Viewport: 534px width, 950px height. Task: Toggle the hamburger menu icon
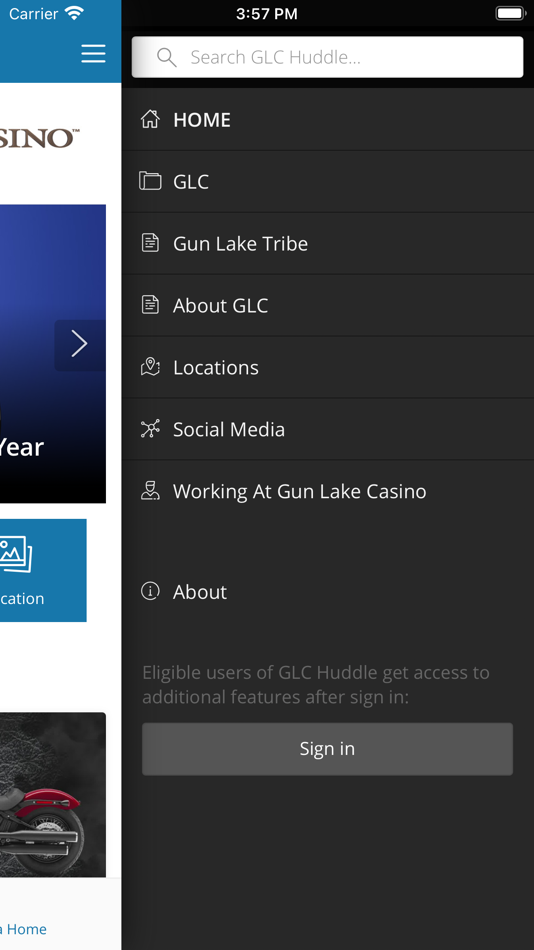click(x=93, y=54)
